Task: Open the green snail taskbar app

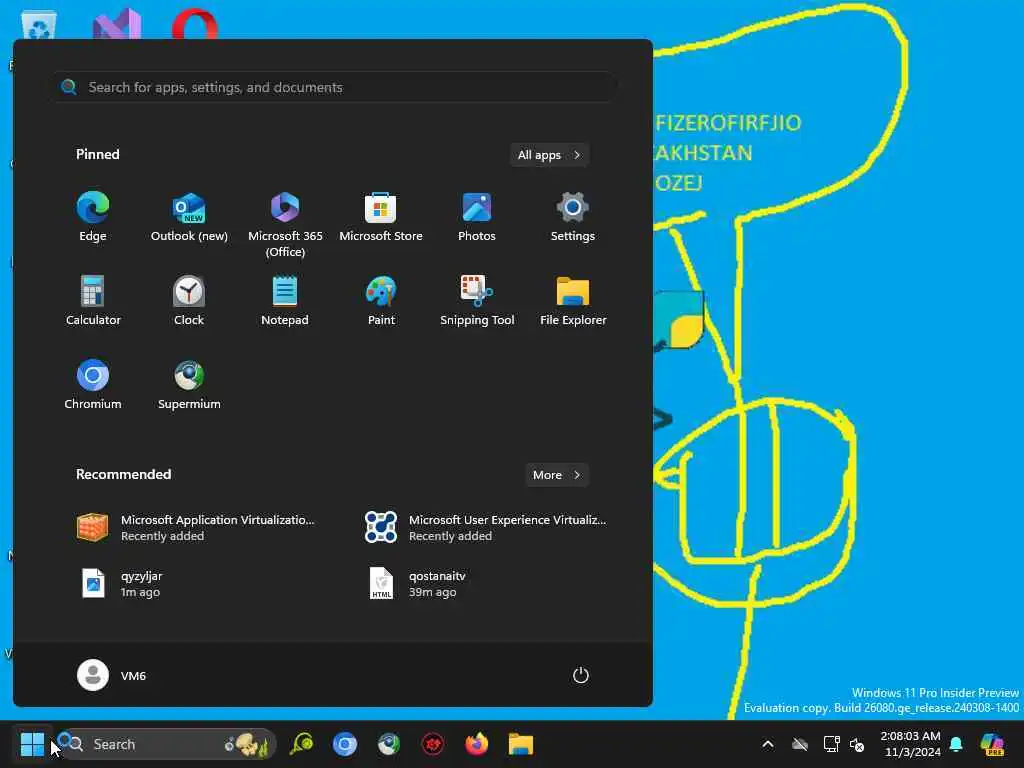Action: click(302, 744)
